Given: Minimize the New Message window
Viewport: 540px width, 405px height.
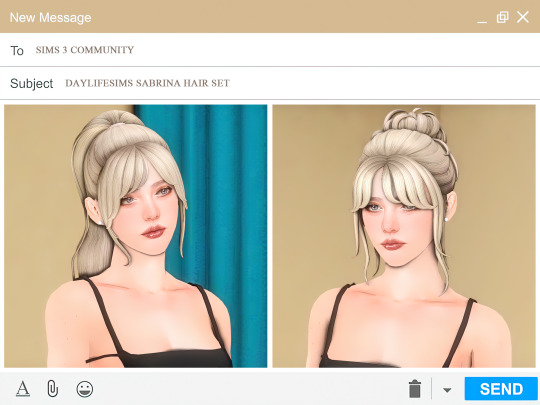Looking at the screenshot, I should click(x=482, y=22).
